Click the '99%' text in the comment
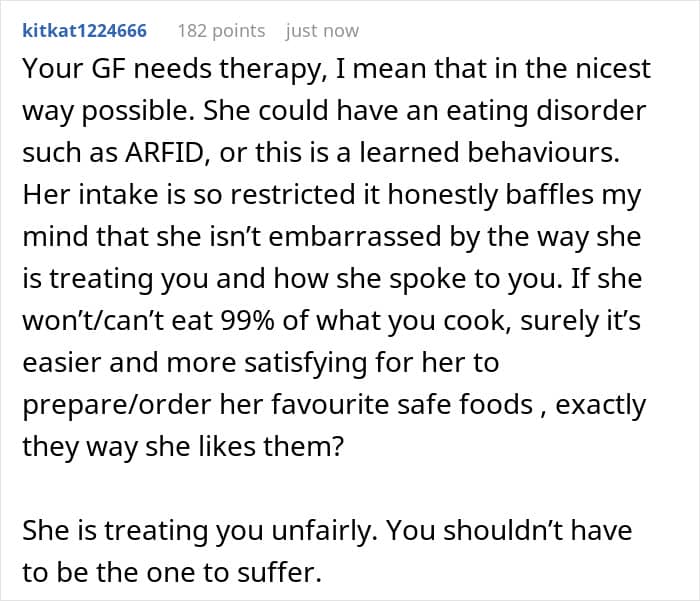This screenshot has height=601, width=700. [247, 320]
